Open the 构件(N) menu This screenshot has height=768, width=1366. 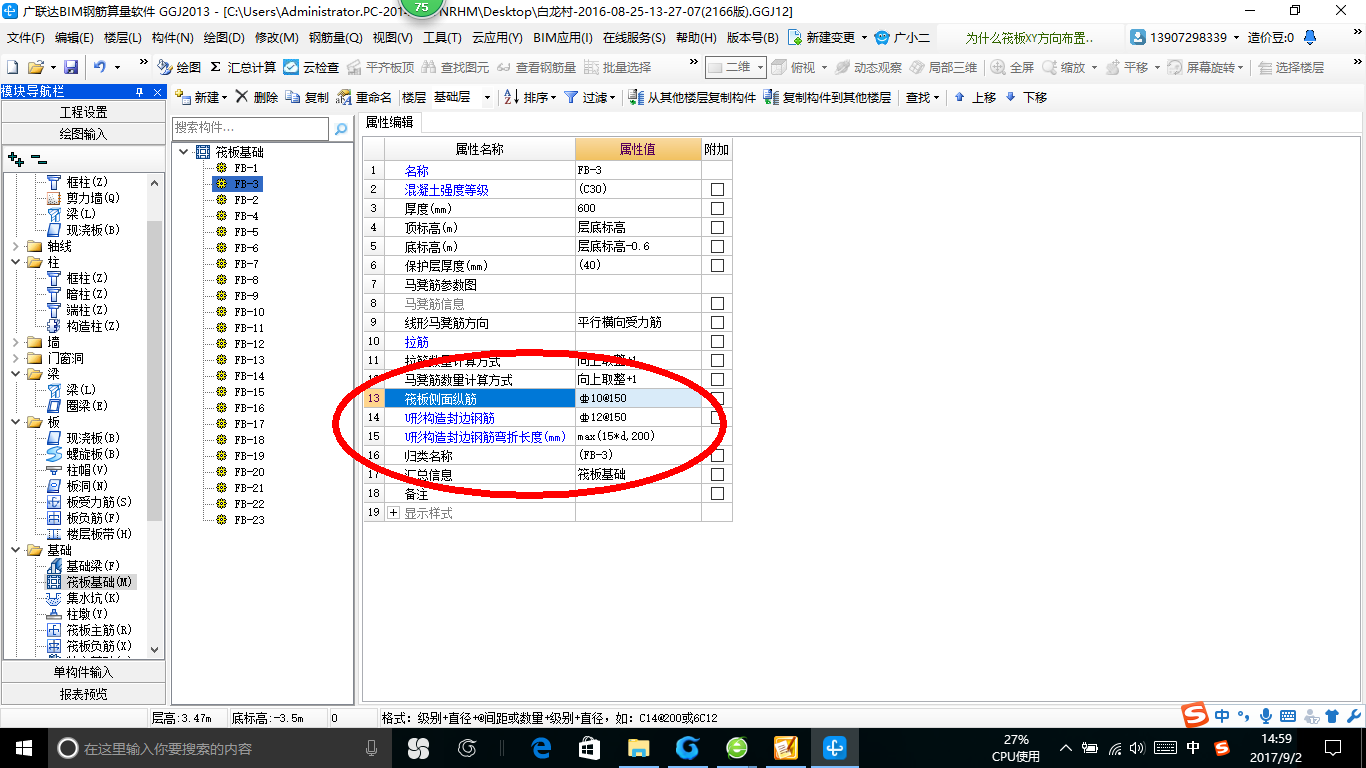click(172, 38)
